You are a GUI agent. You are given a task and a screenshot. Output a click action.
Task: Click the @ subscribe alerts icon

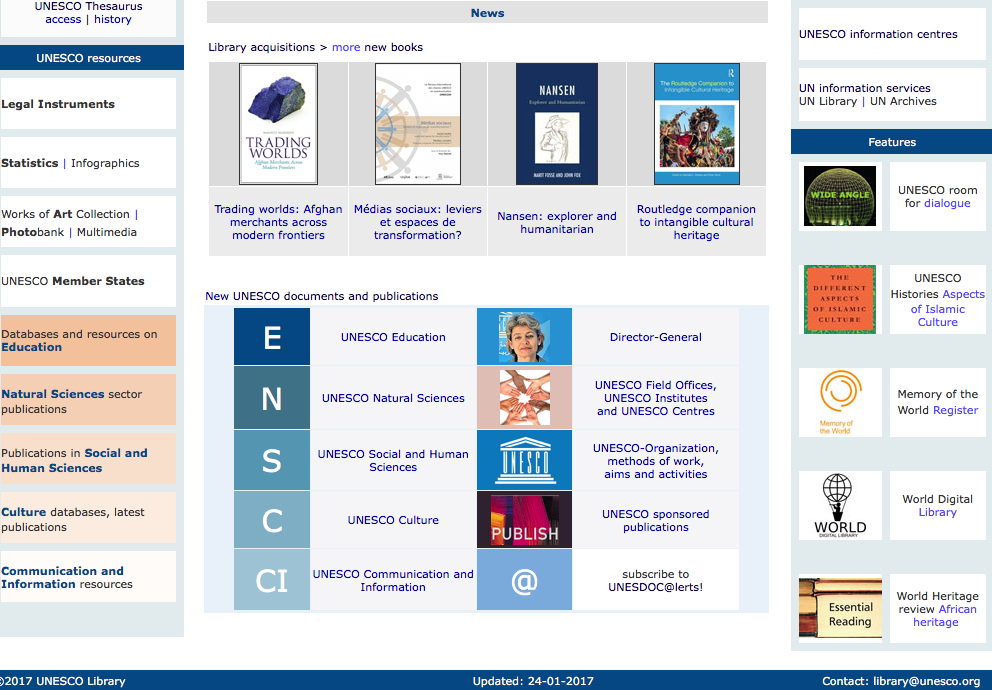pyautogui.click(x=524, y=579)
